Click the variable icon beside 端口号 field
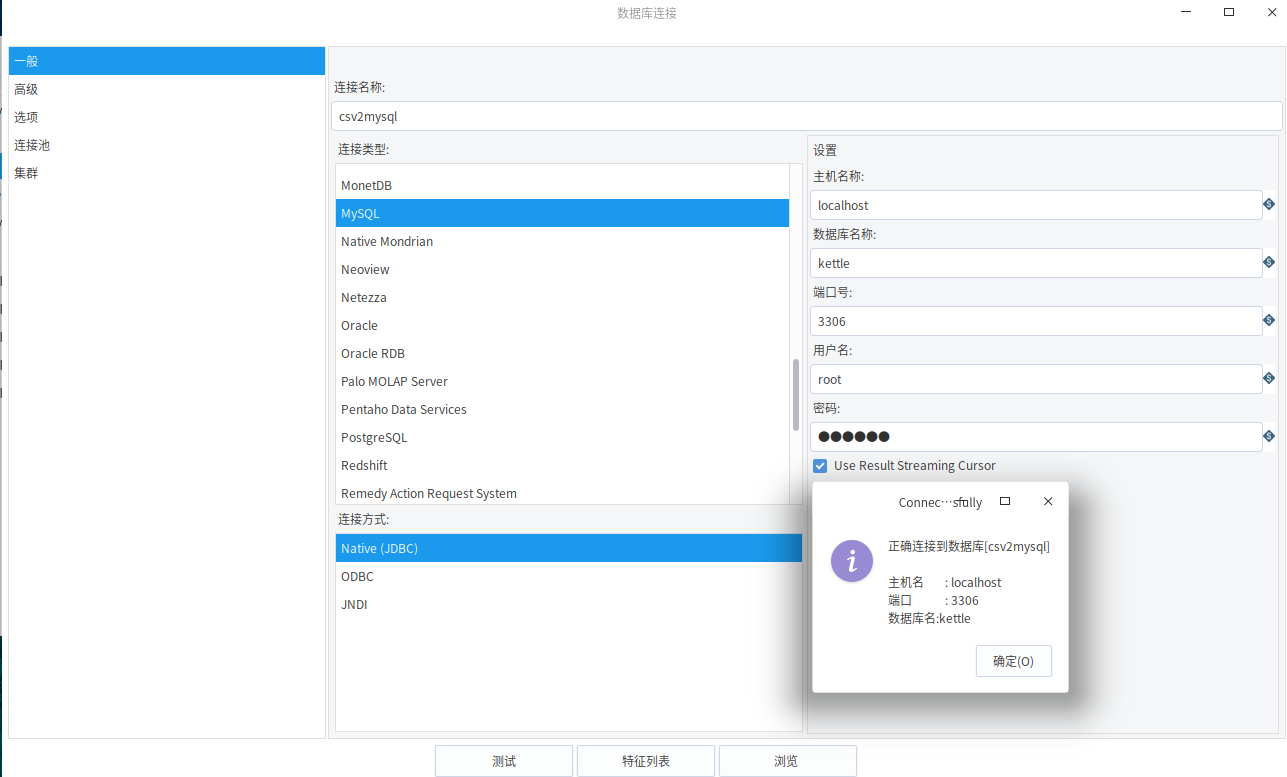 pyautogui.click(x=1269, y=320)
